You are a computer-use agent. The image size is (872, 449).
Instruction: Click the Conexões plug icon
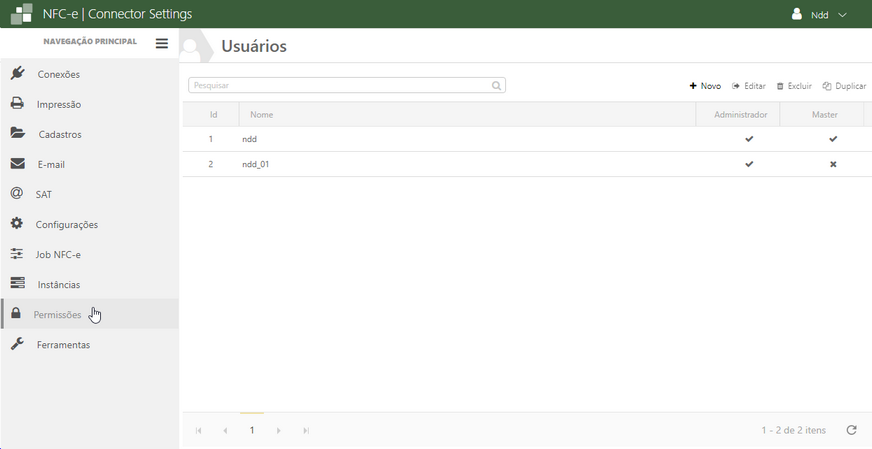(x=17, y=74)
